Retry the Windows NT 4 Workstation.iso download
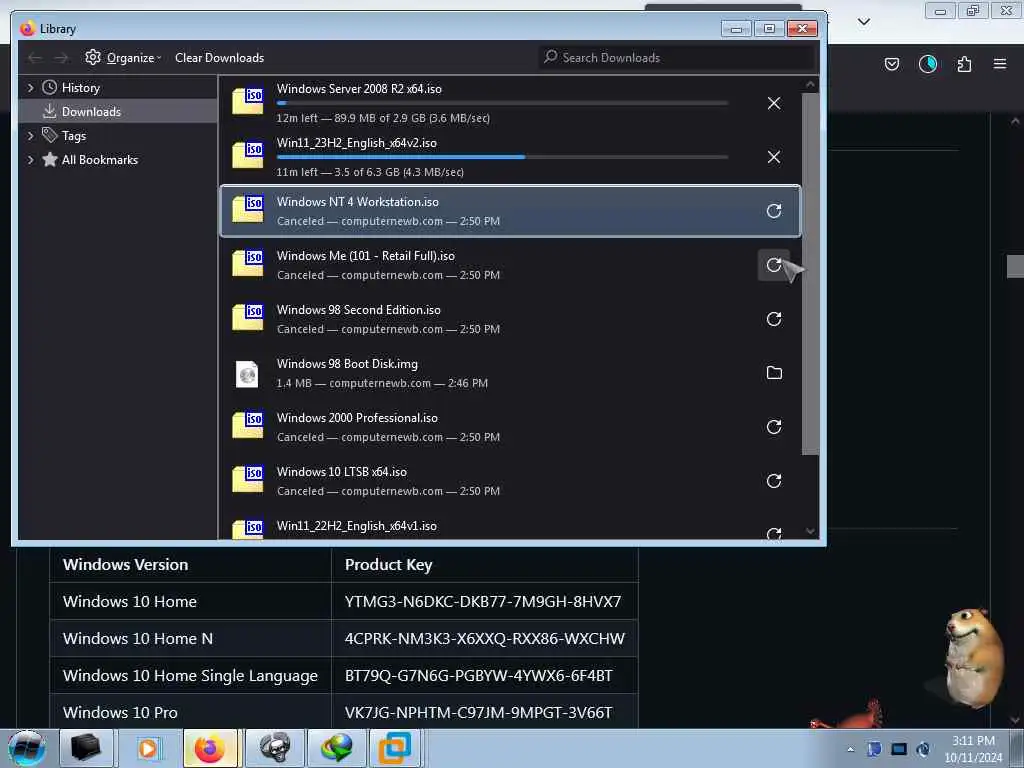 (773, 211)
